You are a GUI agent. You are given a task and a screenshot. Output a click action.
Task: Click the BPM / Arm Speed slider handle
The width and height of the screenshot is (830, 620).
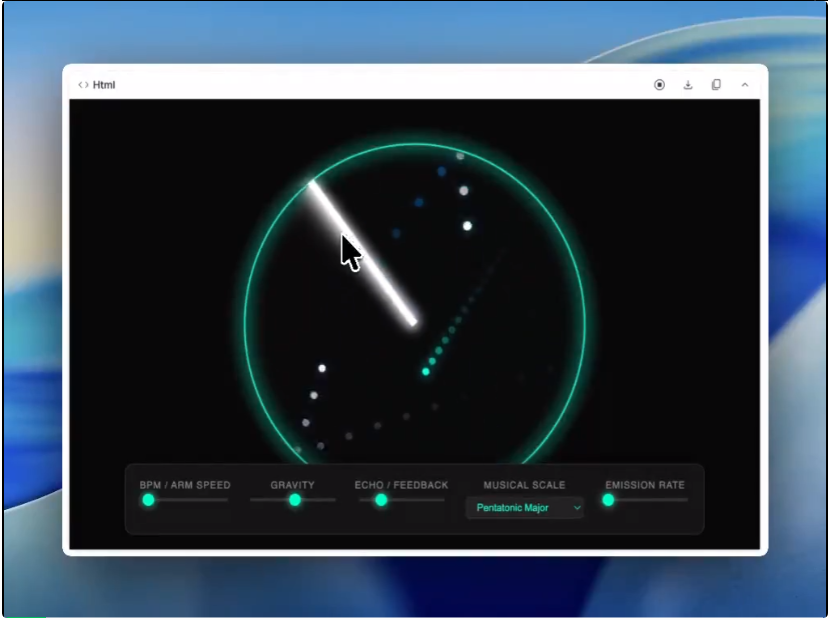pos(148,500)
